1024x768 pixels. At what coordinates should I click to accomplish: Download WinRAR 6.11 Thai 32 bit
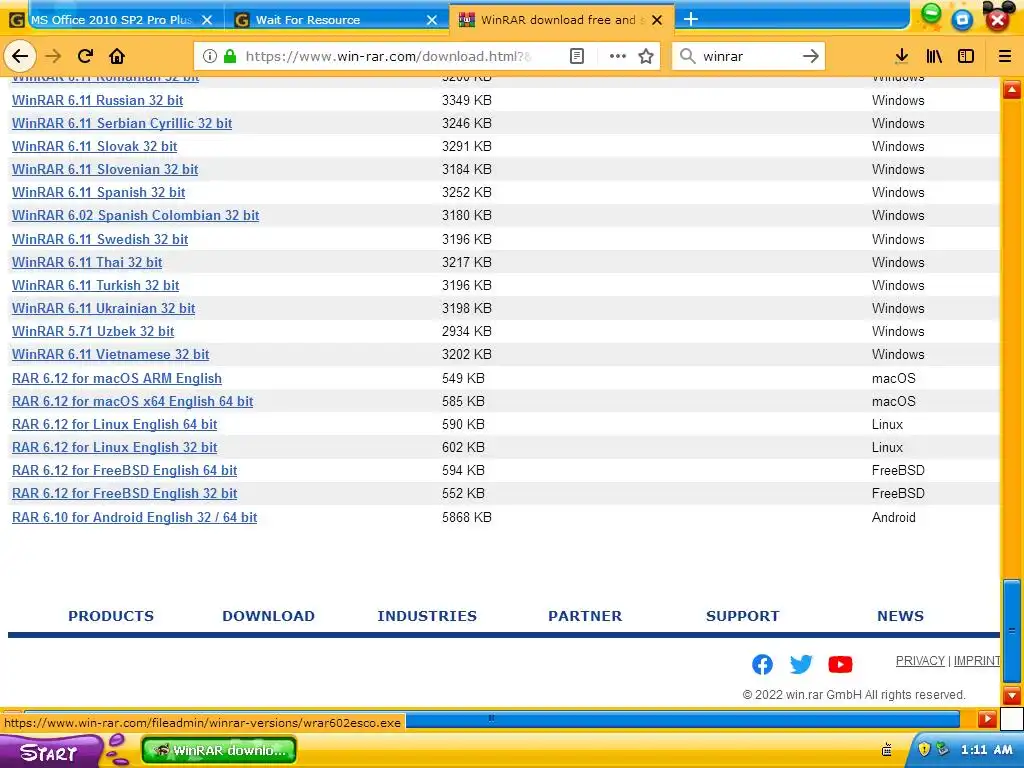point(87,262)
